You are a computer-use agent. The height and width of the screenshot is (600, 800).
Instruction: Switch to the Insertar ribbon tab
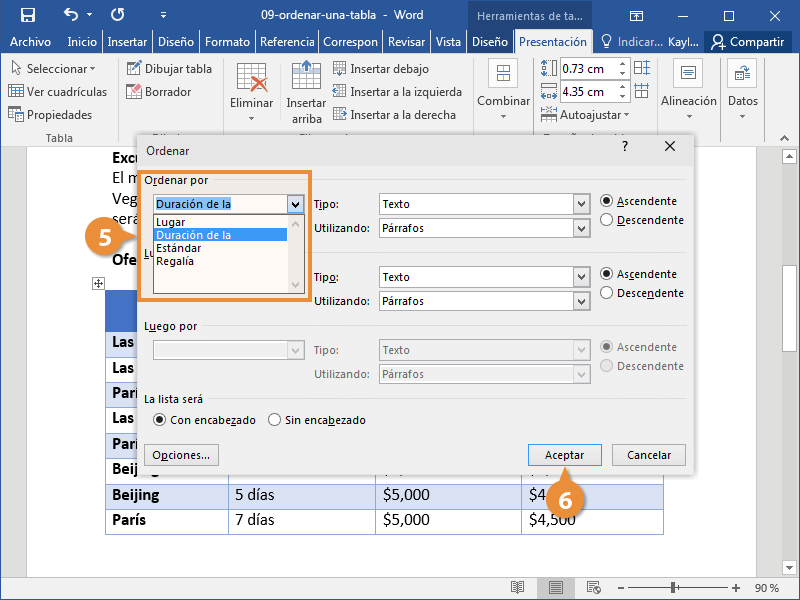(127, 42)
